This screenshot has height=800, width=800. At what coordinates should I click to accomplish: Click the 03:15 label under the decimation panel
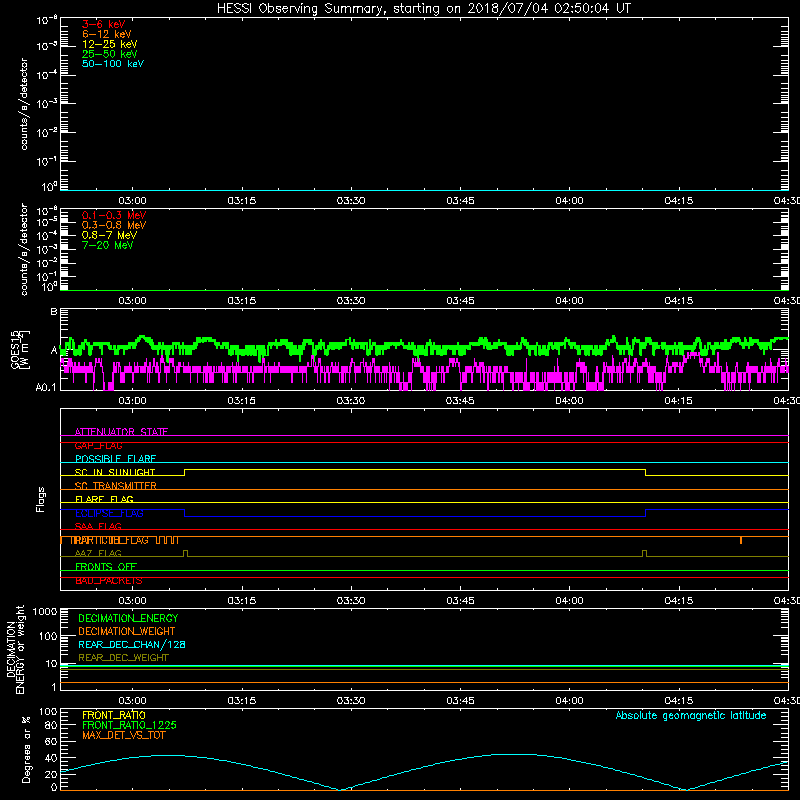pyautogui.click(x=241, y=701)
